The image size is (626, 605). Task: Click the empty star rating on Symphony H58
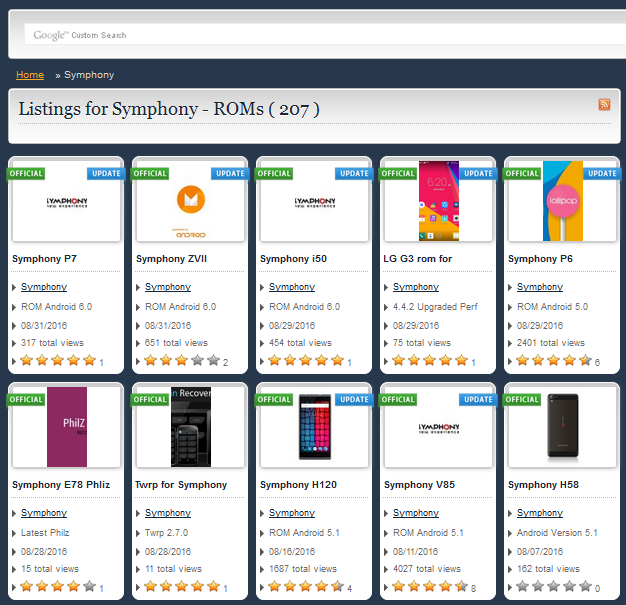coord(554,587)
